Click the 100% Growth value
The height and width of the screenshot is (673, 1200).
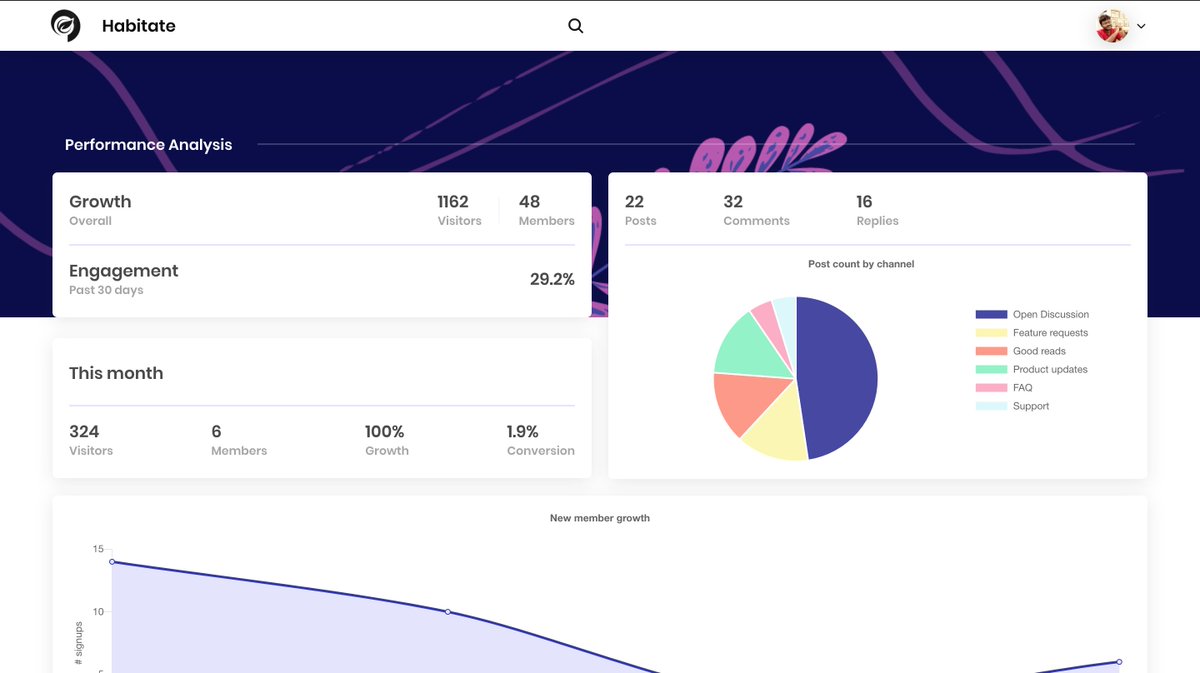(385, 432)
